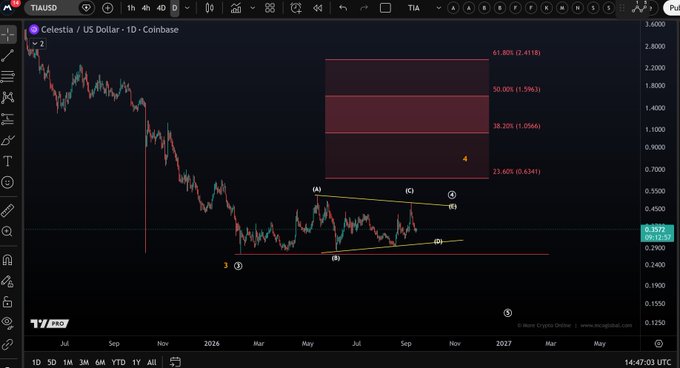Select the brush drawing tool
The width and height of the screenshot is (680, 368).
click(x=8, y=140)
